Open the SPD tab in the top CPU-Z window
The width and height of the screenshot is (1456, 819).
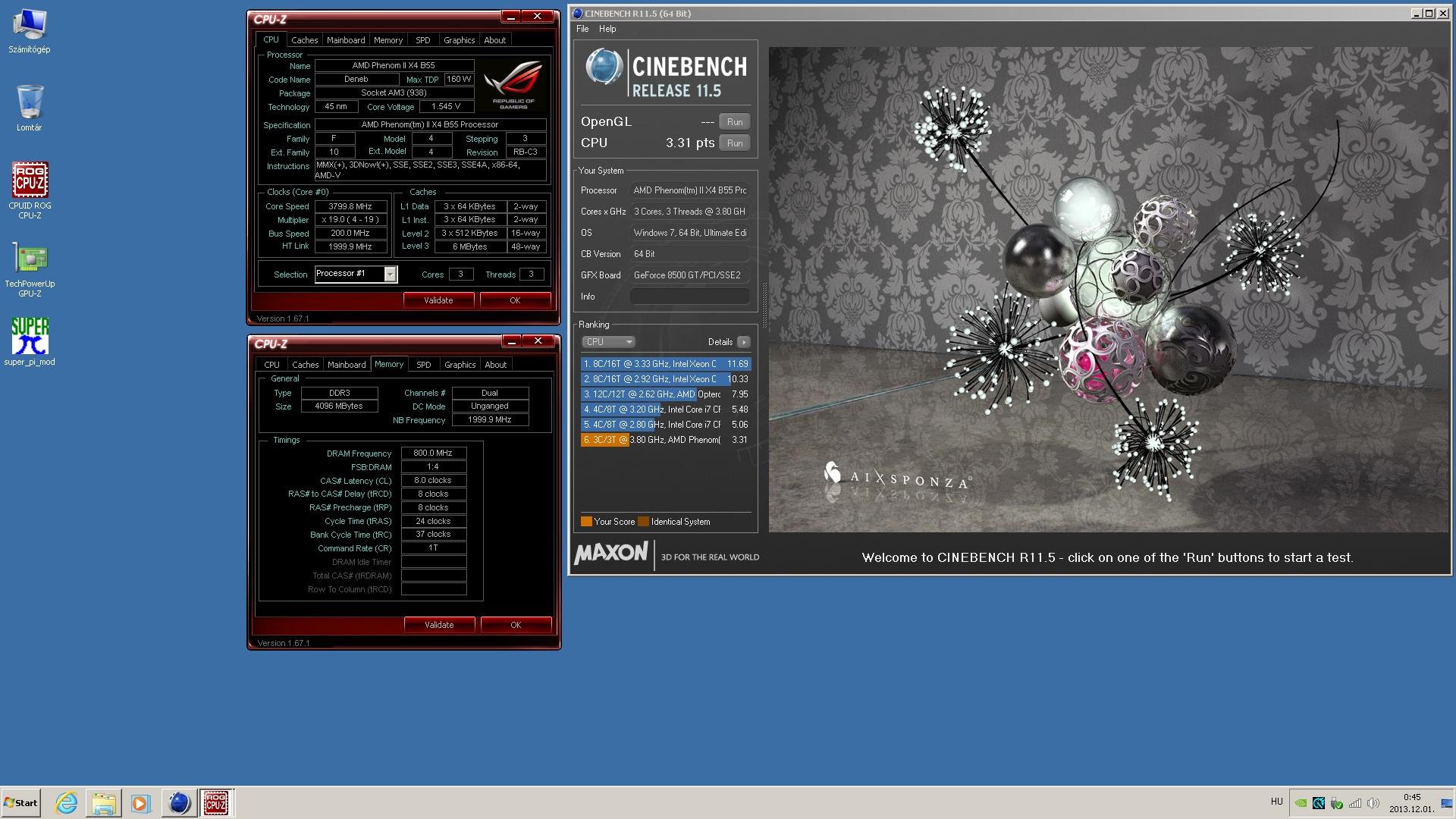coord(423,40)
